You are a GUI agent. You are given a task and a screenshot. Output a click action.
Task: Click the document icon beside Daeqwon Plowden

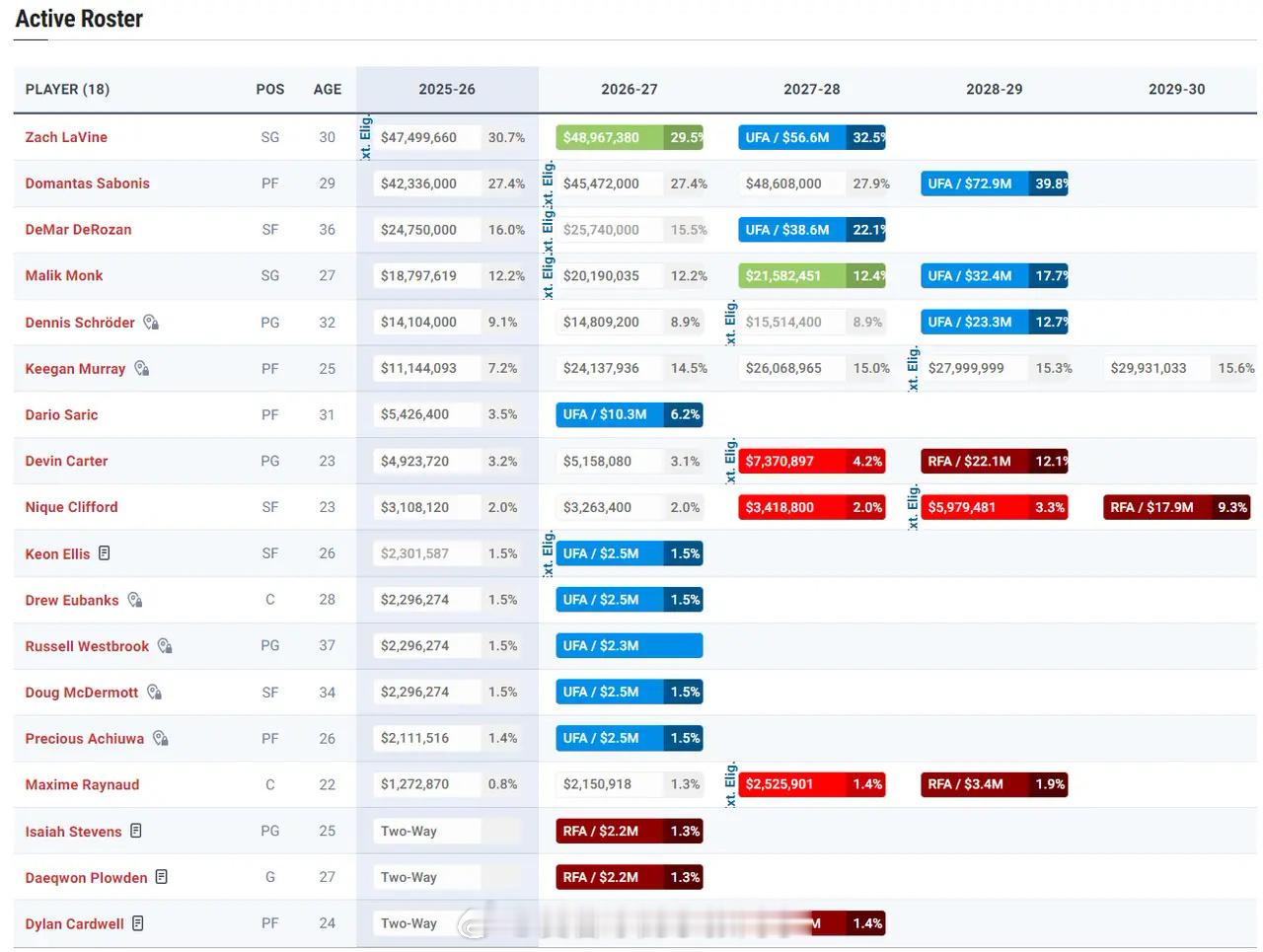(162, 877)
